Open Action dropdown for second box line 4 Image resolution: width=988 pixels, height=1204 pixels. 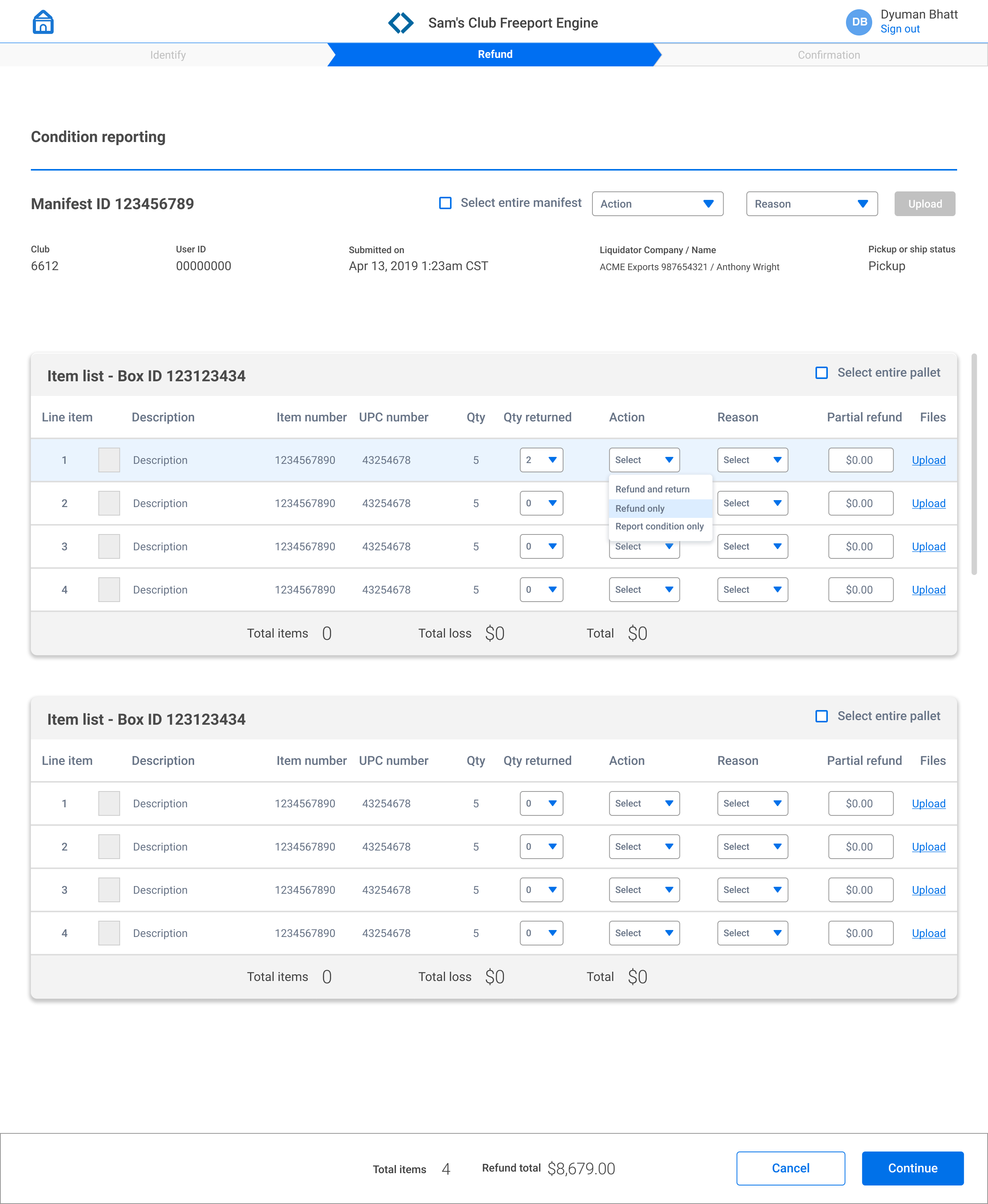644,933
